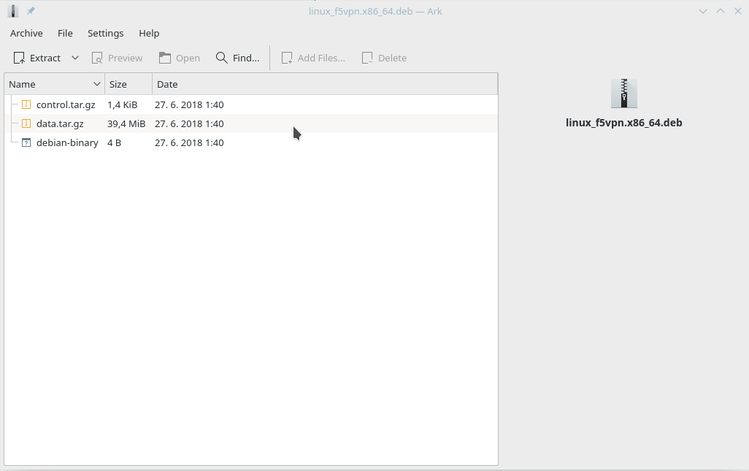Select the data.tar.gz entry

coord(60,124)
